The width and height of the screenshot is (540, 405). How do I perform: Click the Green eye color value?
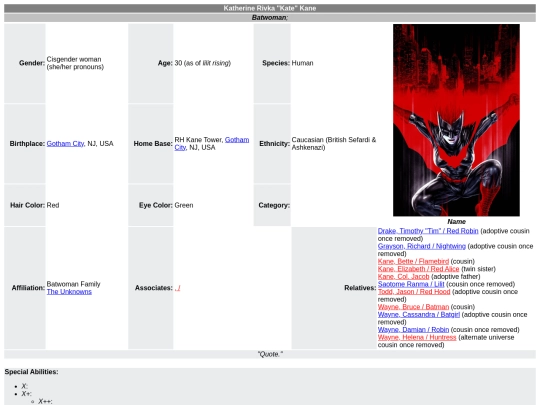184,205
